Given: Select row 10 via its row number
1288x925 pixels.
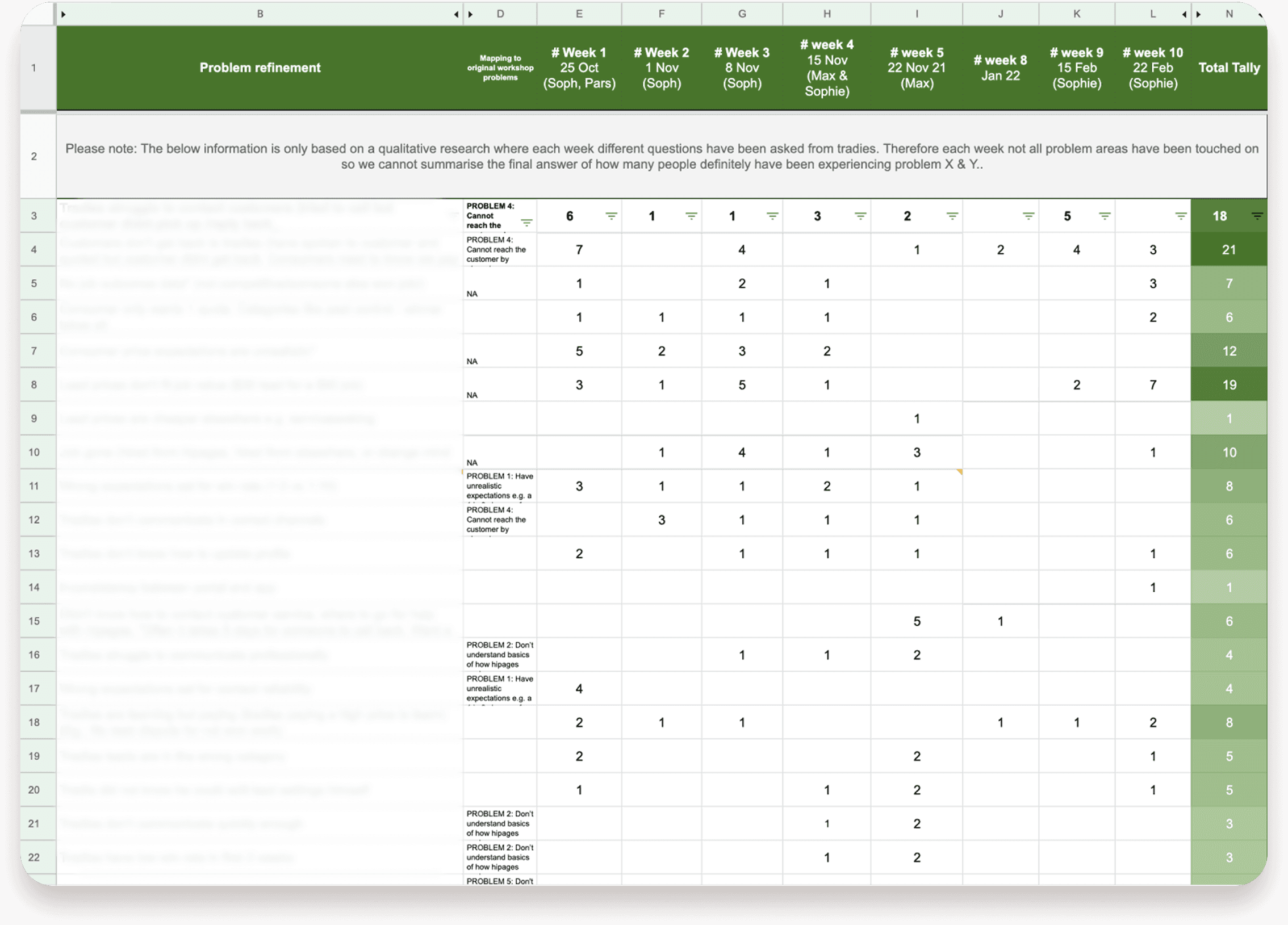Looking at the screenshot, I should (x=34, y=453).
